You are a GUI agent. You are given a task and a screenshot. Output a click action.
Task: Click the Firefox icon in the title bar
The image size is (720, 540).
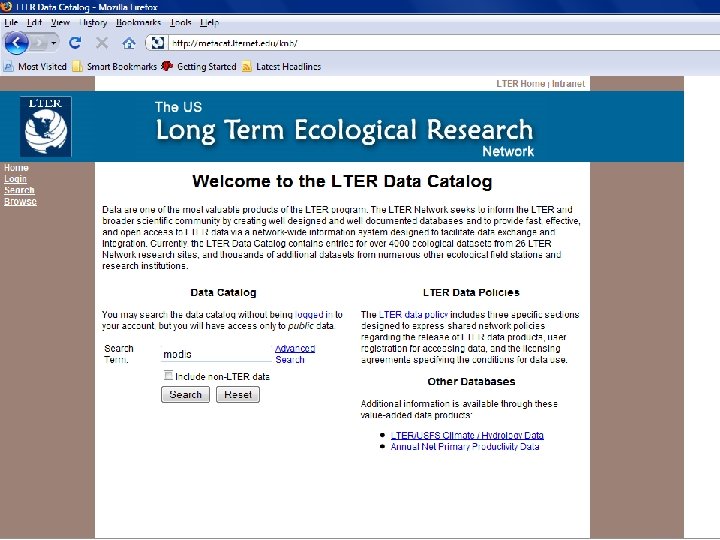[x=6, y=6]
